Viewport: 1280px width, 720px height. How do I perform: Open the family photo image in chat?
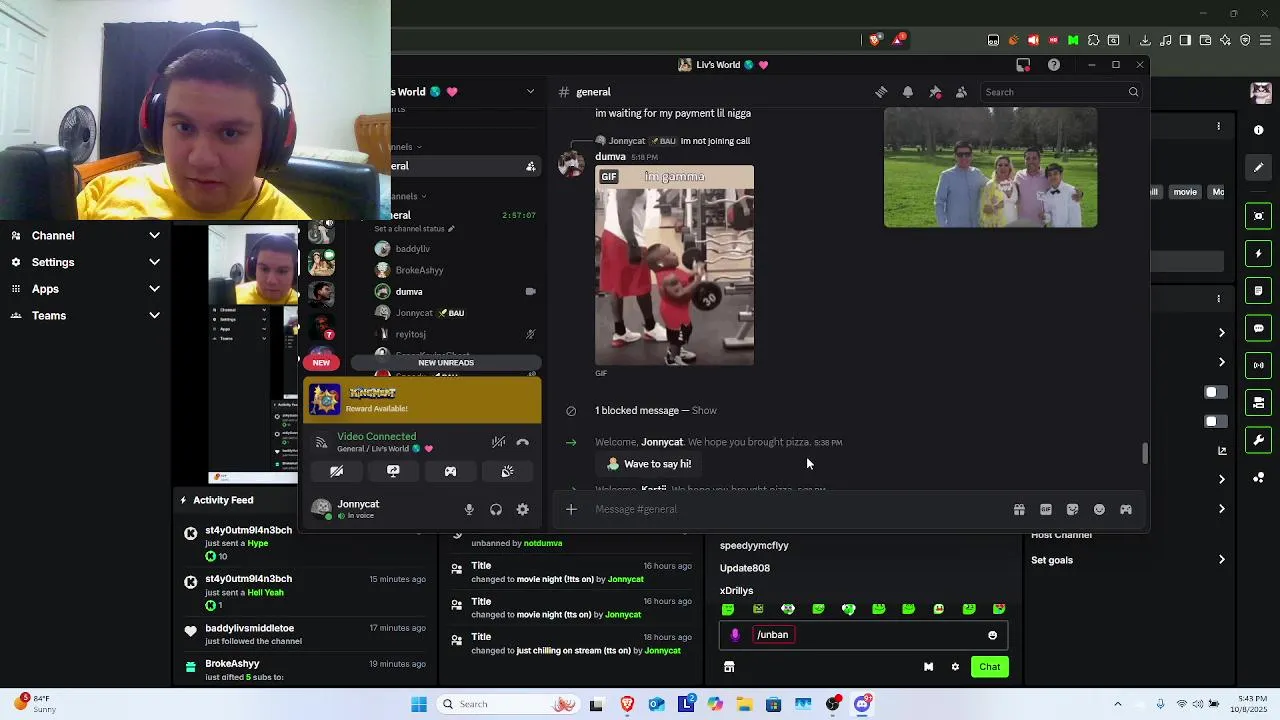point(990,168)
